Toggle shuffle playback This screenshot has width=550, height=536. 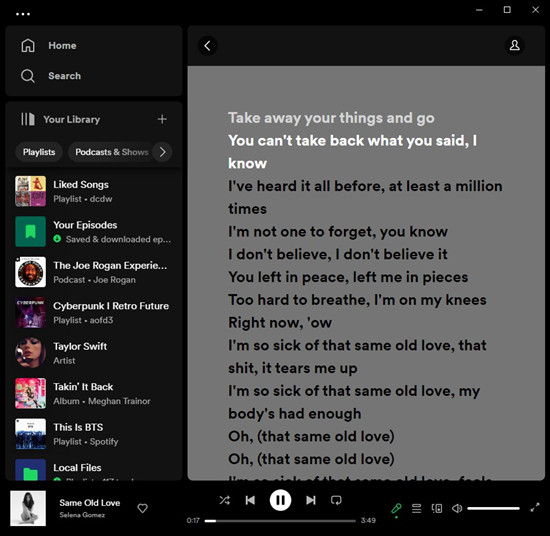[224, 500]
